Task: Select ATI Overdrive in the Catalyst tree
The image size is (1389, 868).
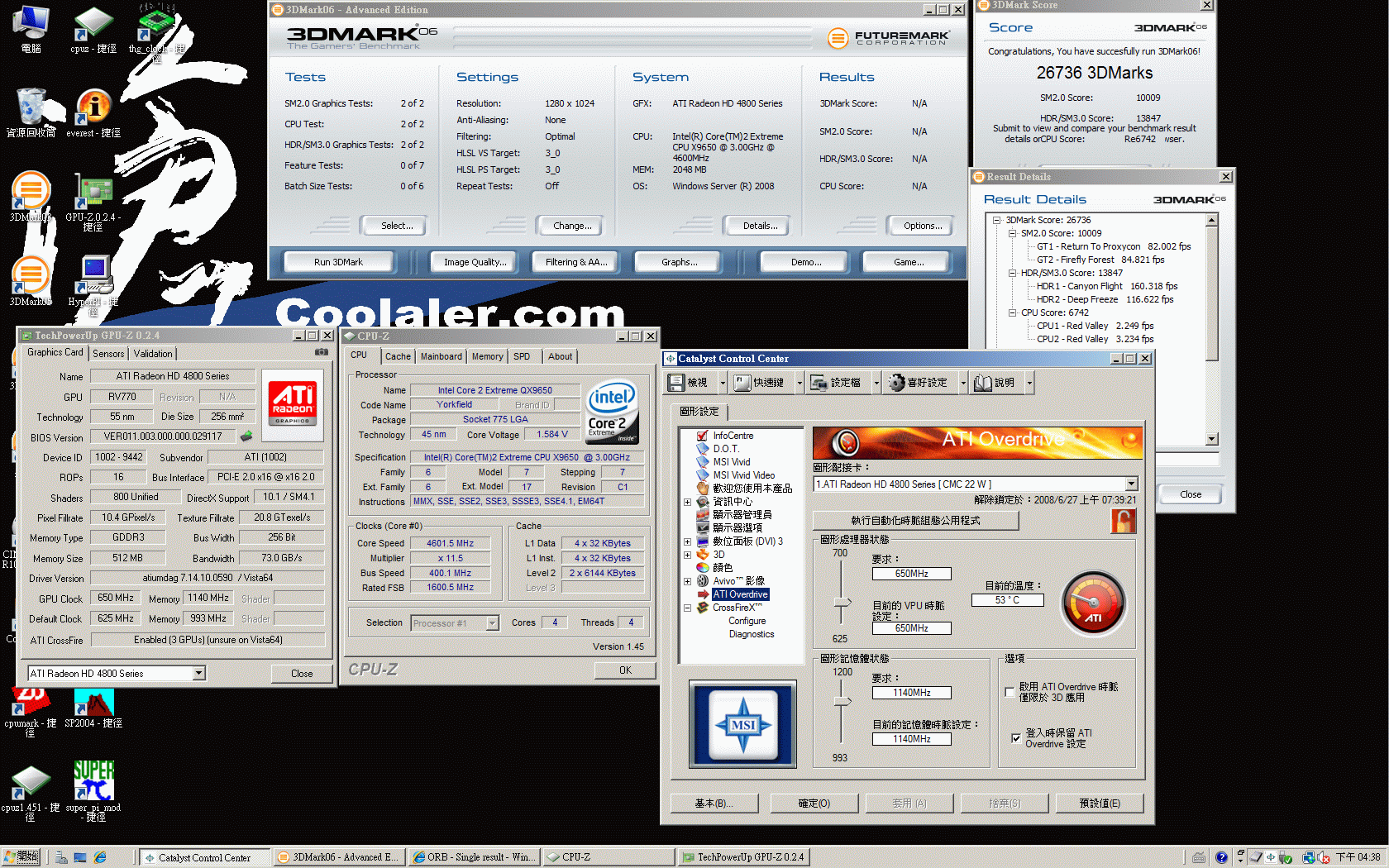Action: (x=740, y=594)
